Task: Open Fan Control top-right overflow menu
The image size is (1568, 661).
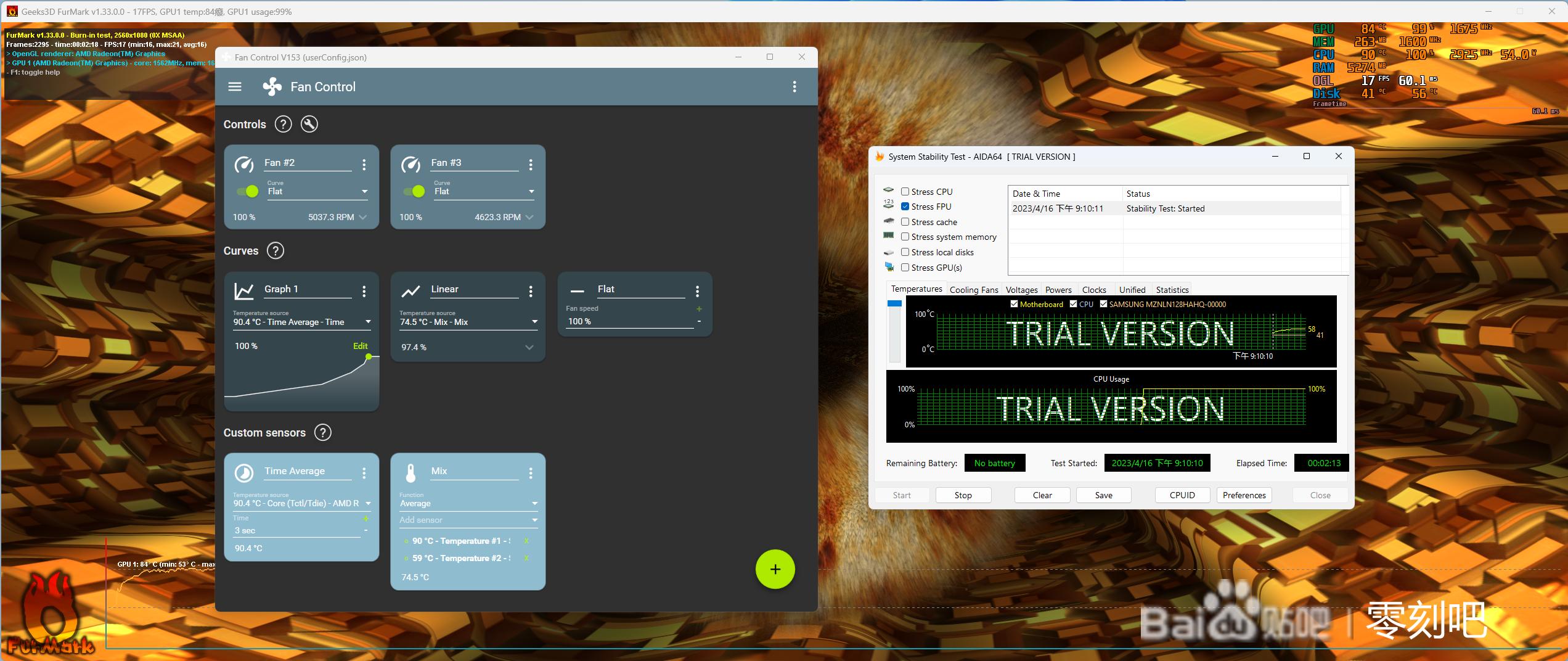Action: (x=794, y=87)
